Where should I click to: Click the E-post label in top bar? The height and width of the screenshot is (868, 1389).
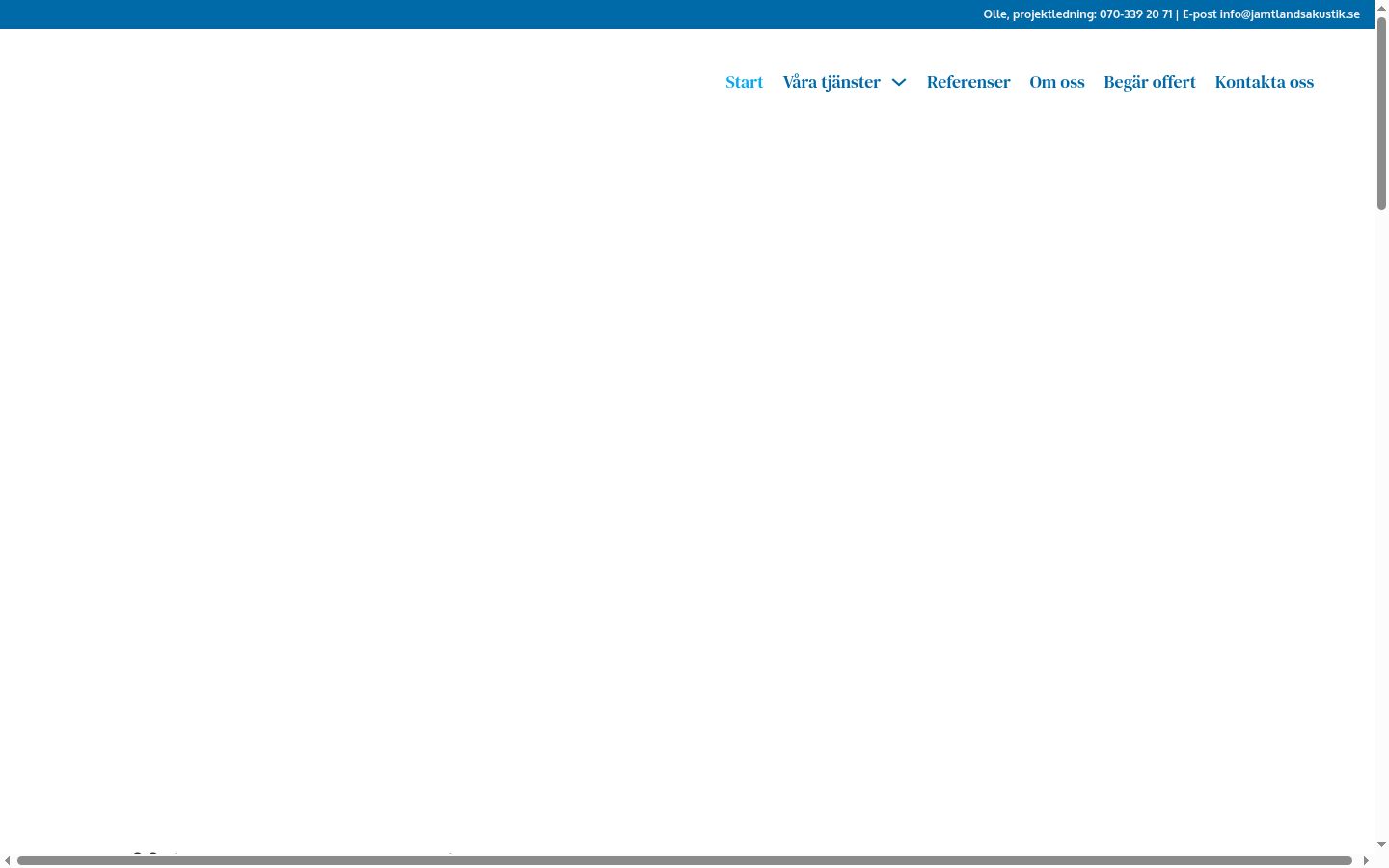(x=1199, y=14)
